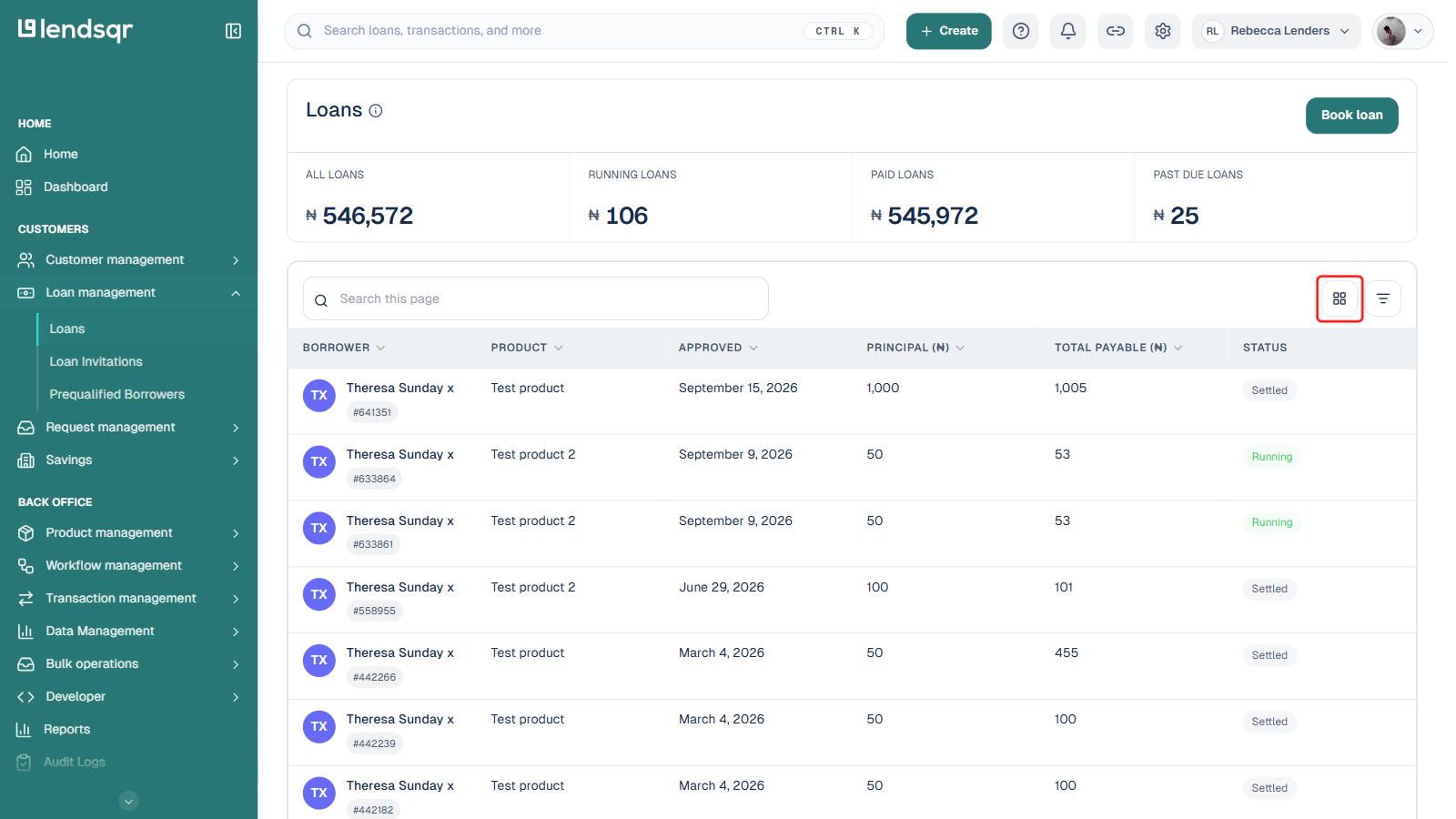Open Rebecca Lenders organization dropdown
The width and height of the screenshot is (1456, 819).
[x=1277, y=31]
